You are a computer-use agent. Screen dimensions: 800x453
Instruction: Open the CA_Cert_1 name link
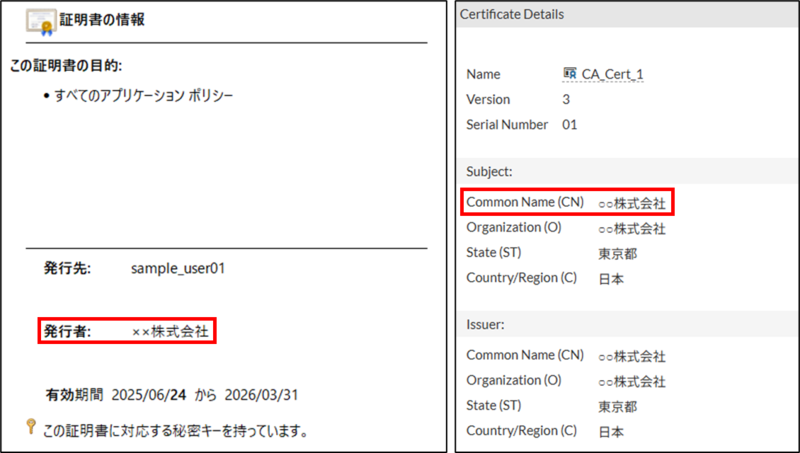pyautogui.click(x=612, y=74)
